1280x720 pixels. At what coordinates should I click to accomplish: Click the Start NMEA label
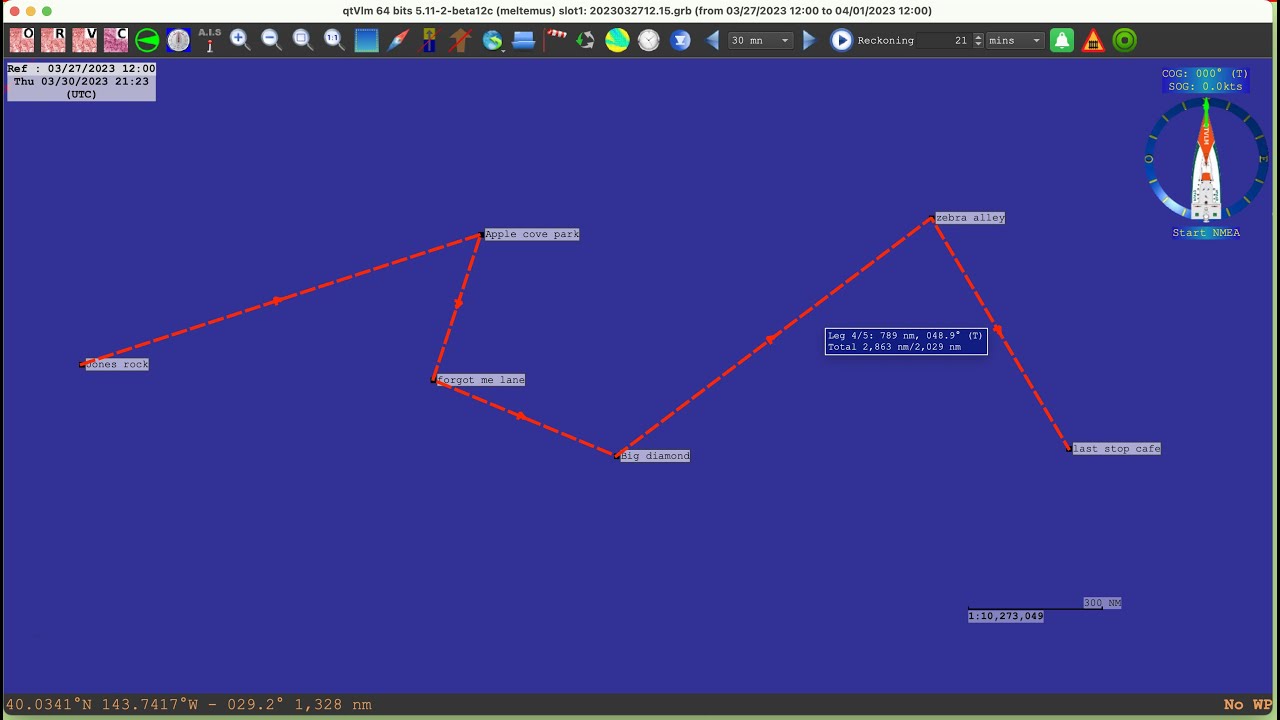tap(1206, 233)
